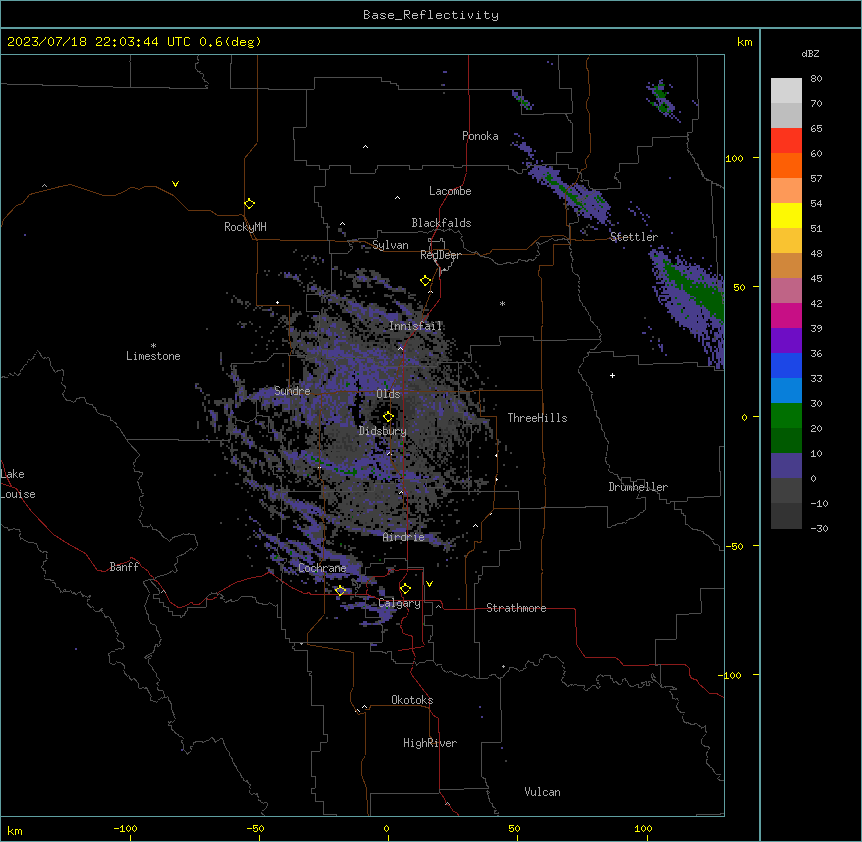The width and height of the screenshot is (862, 842).
Task: Click the -50 tick label on right axis
Action: click(x=734, y=546)
